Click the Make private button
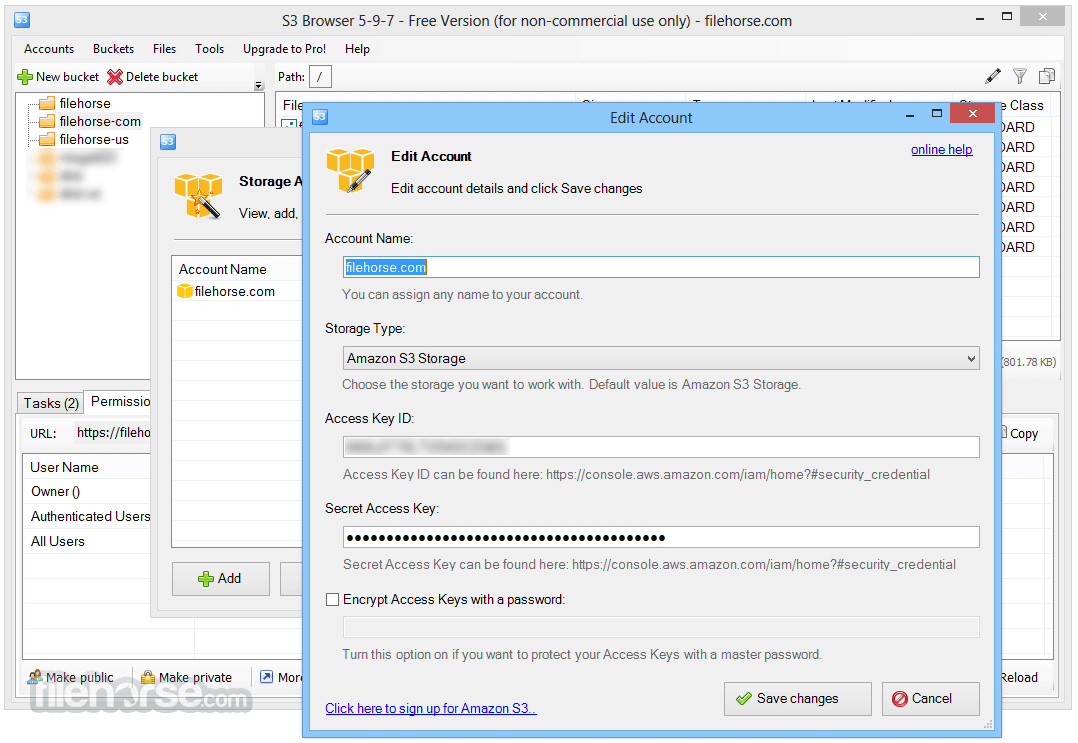The image size is (1078, 743). pos(186,678)
